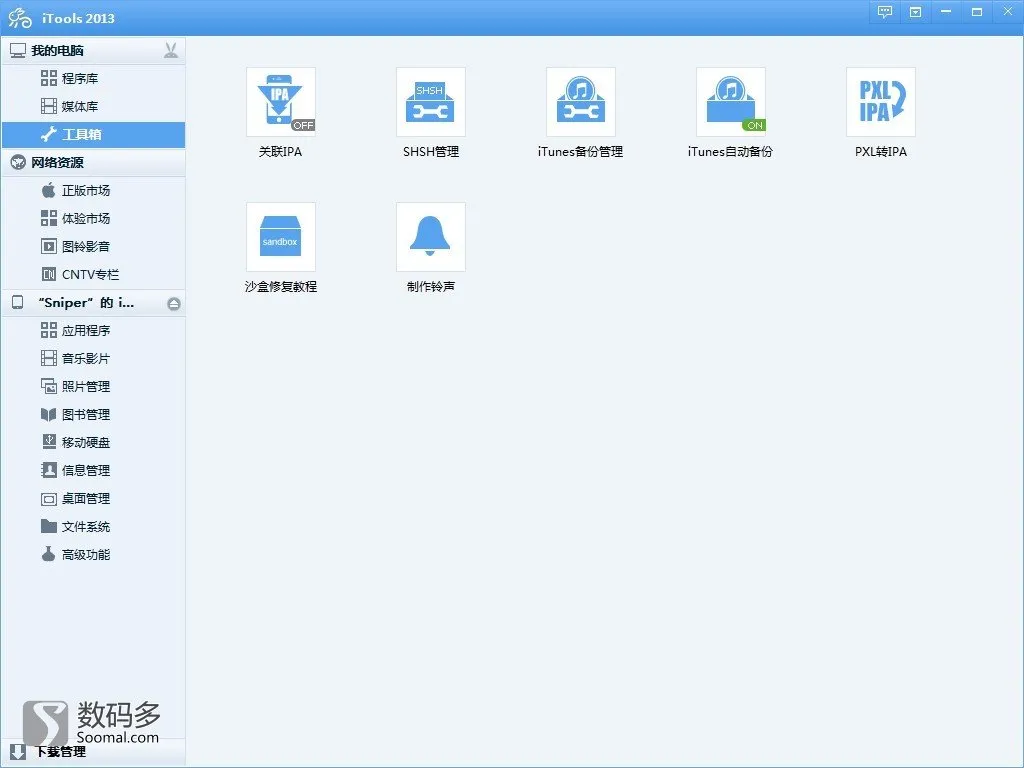Click the rabbit icon beside 我的电脑
1024x768 pixels.
click(171, 50)
